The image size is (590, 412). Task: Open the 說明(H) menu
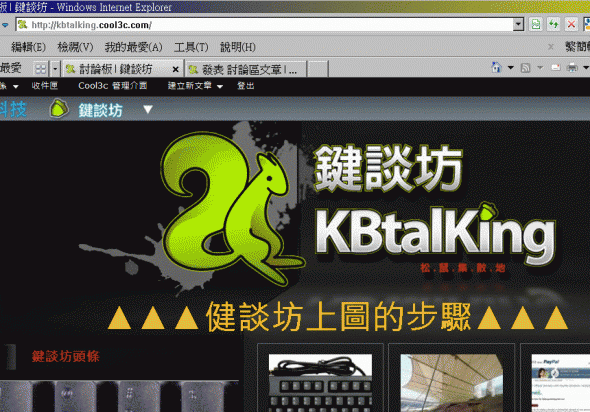(238, 47)
